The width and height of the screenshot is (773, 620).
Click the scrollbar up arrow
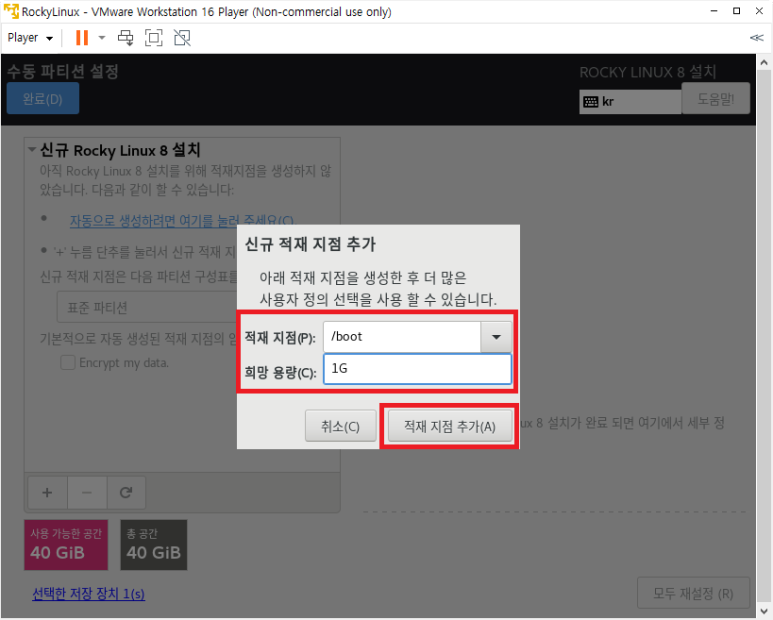click(764, 63)
